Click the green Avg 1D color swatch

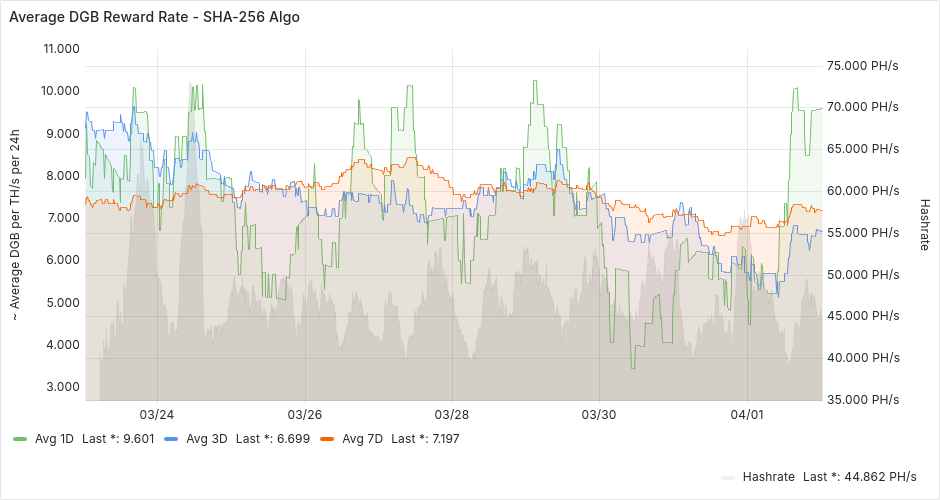(20, 438)
